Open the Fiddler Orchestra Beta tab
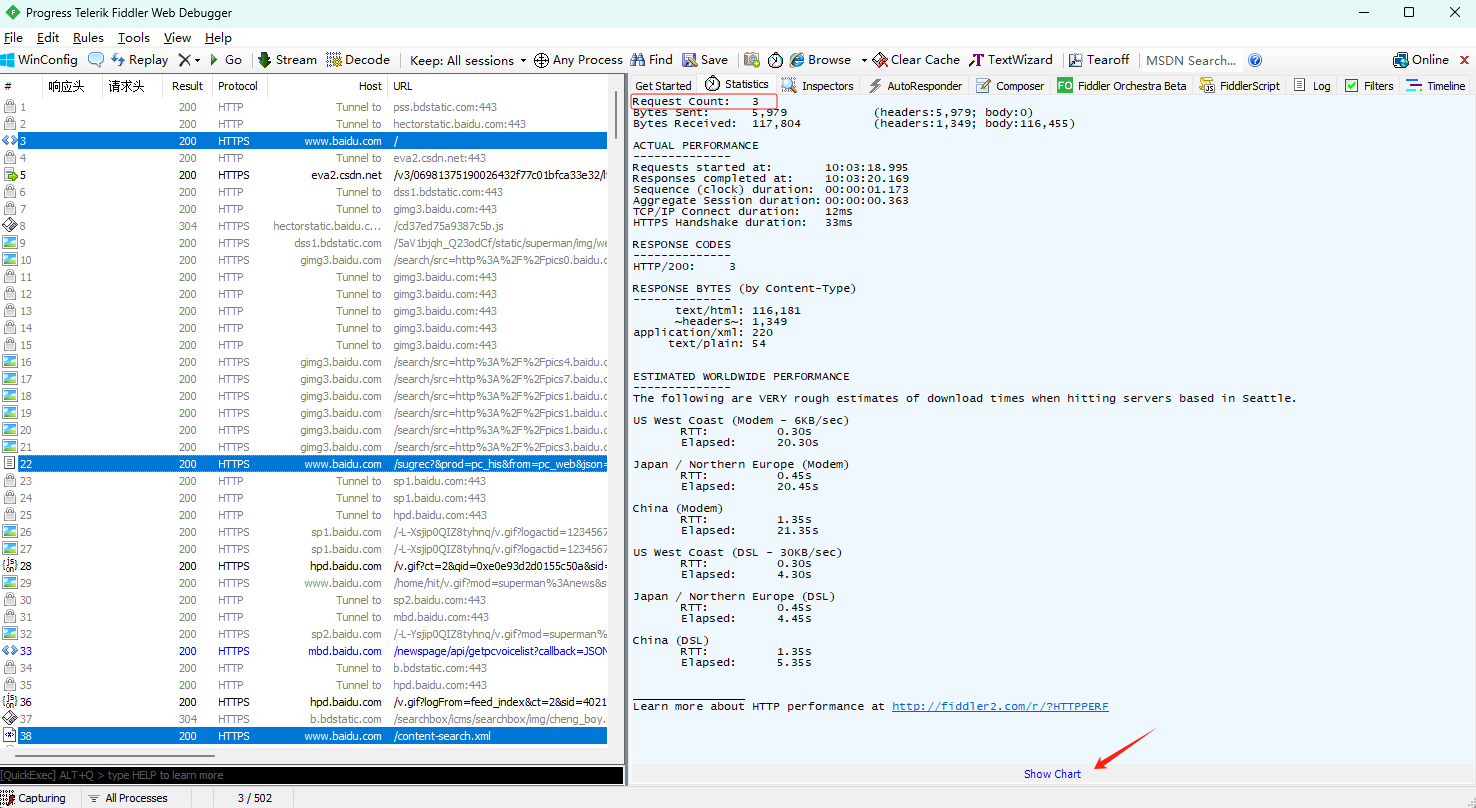The image size is (1476, 808). (1122, 86)
